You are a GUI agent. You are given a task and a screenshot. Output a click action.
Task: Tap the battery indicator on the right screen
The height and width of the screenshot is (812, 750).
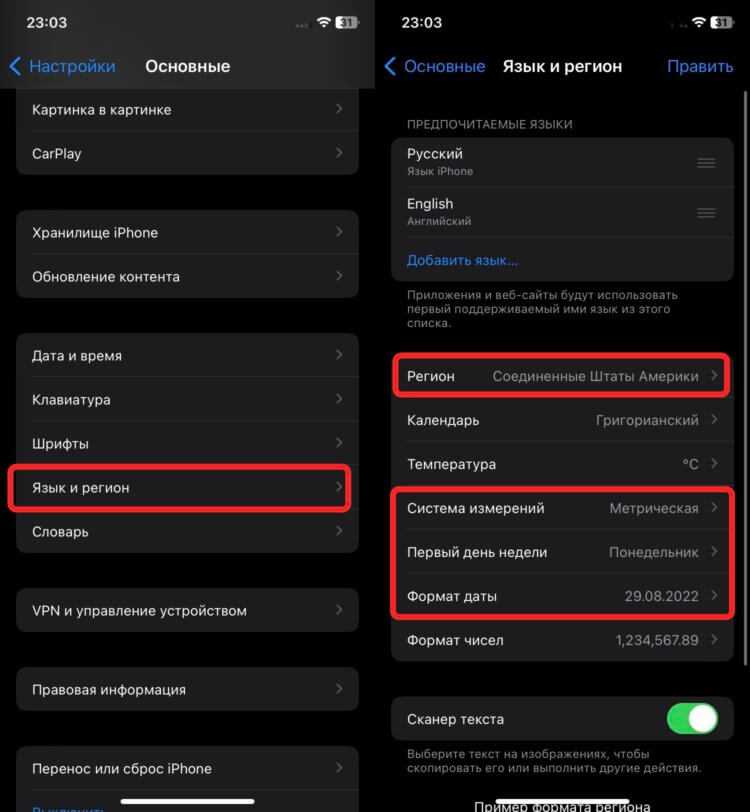point(722,22)
